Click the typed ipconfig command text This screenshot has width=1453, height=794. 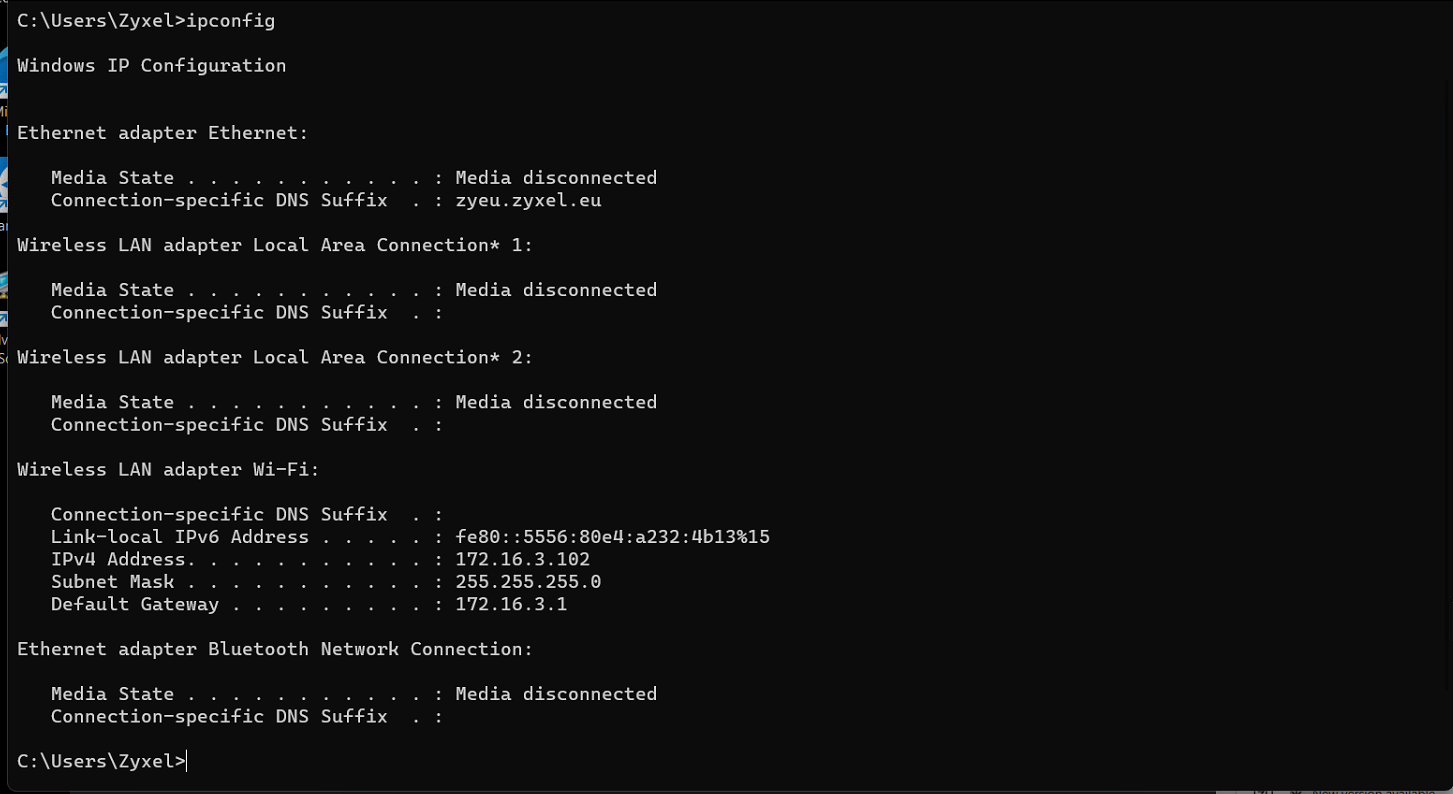[230, 20]
